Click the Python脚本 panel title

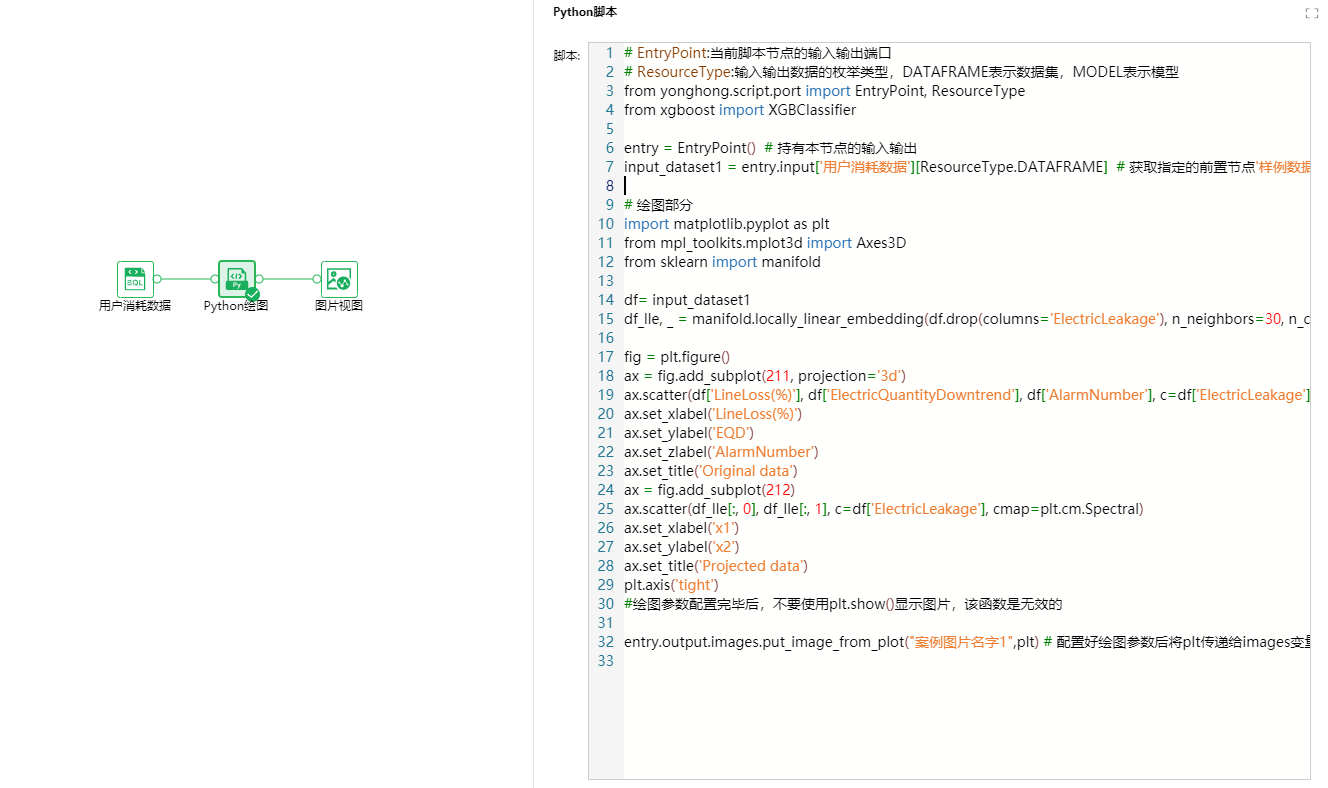pyautogui.click(x=585, y=12)
